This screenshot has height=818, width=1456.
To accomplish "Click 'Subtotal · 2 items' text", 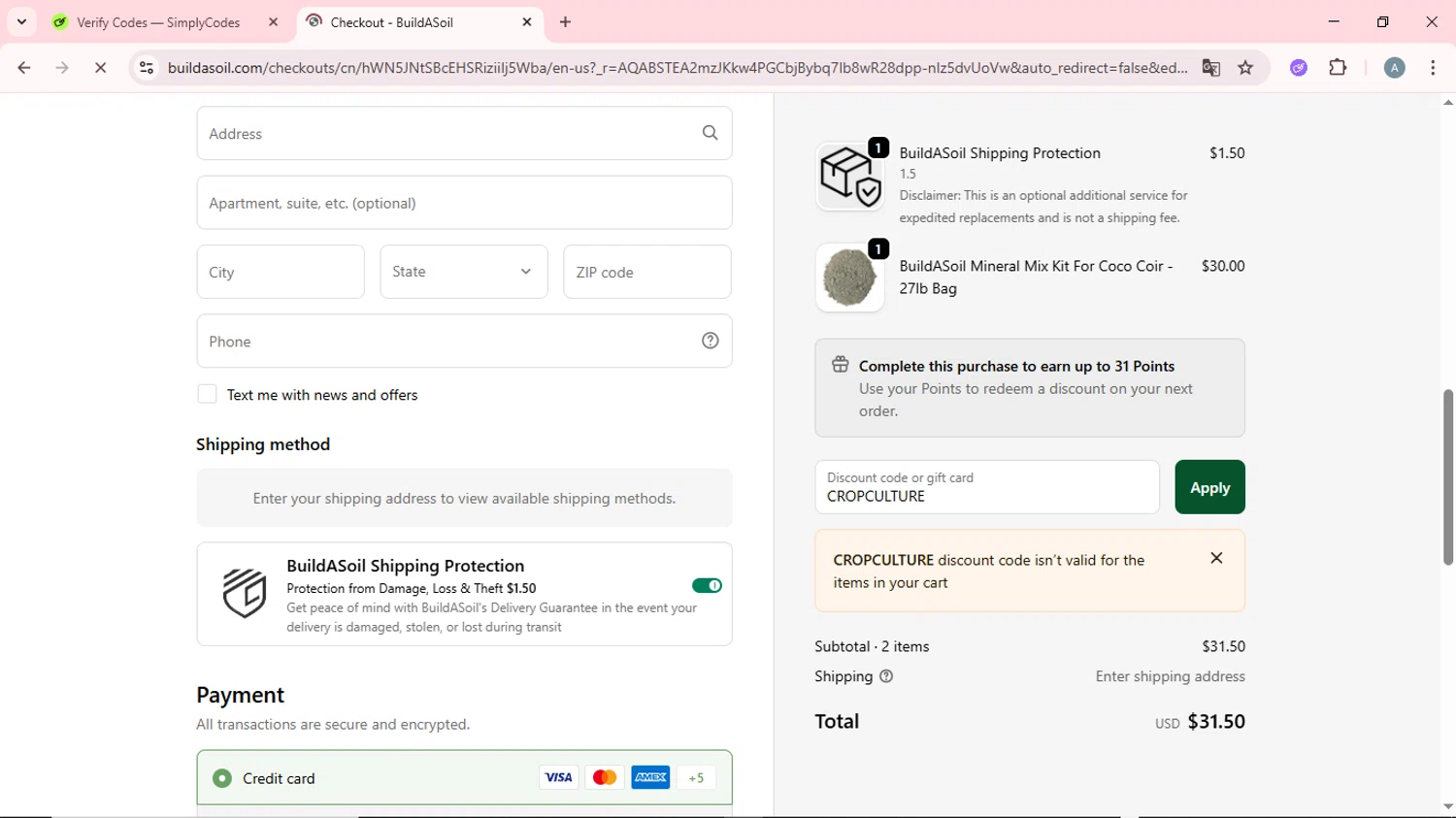I will (872, 646).
